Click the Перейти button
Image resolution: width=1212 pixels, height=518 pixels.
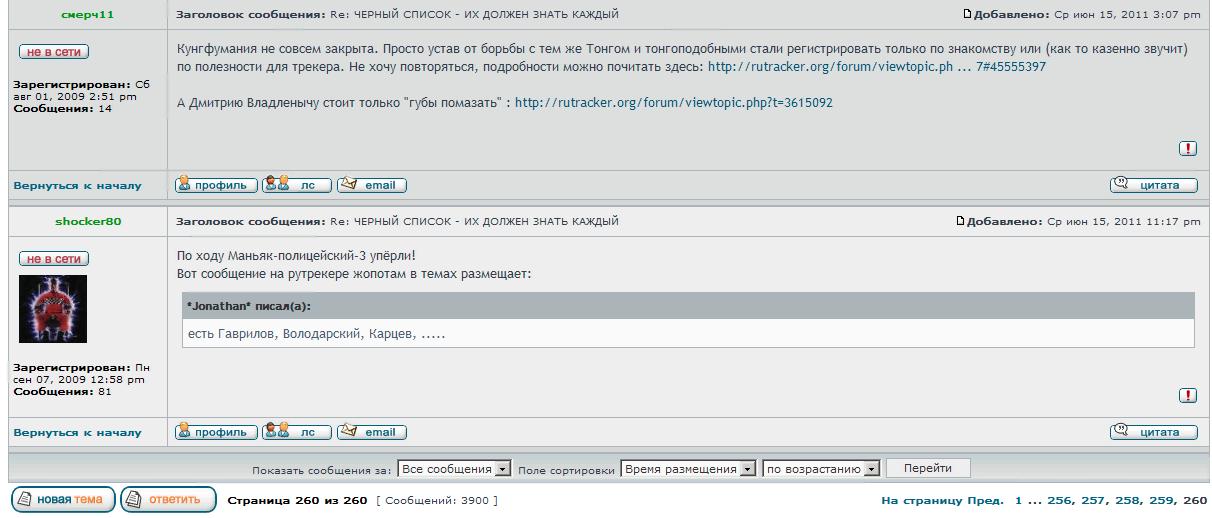928,468
